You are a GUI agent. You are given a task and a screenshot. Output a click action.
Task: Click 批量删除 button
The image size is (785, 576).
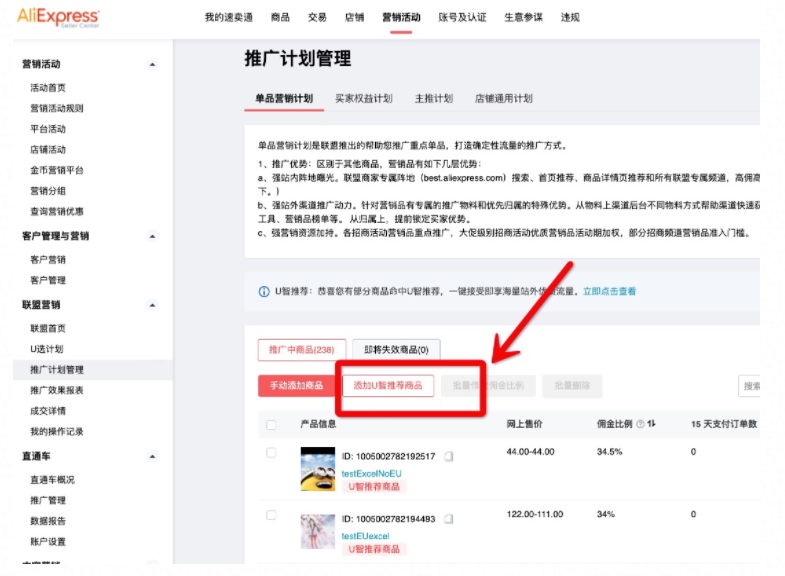point(572,386)
